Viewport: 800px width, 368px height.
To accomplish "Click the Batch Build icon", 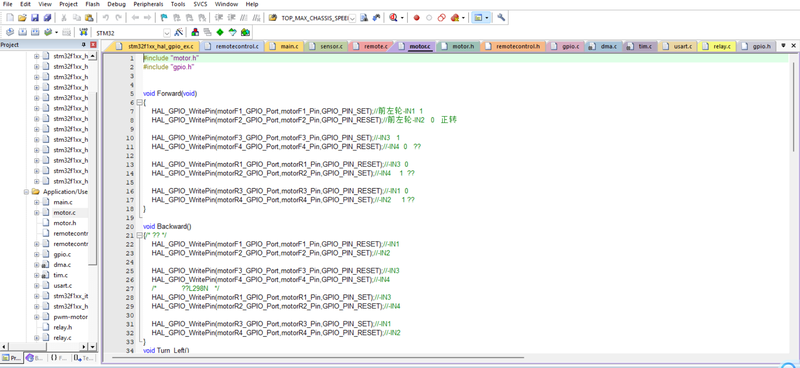I will [48, 32].
